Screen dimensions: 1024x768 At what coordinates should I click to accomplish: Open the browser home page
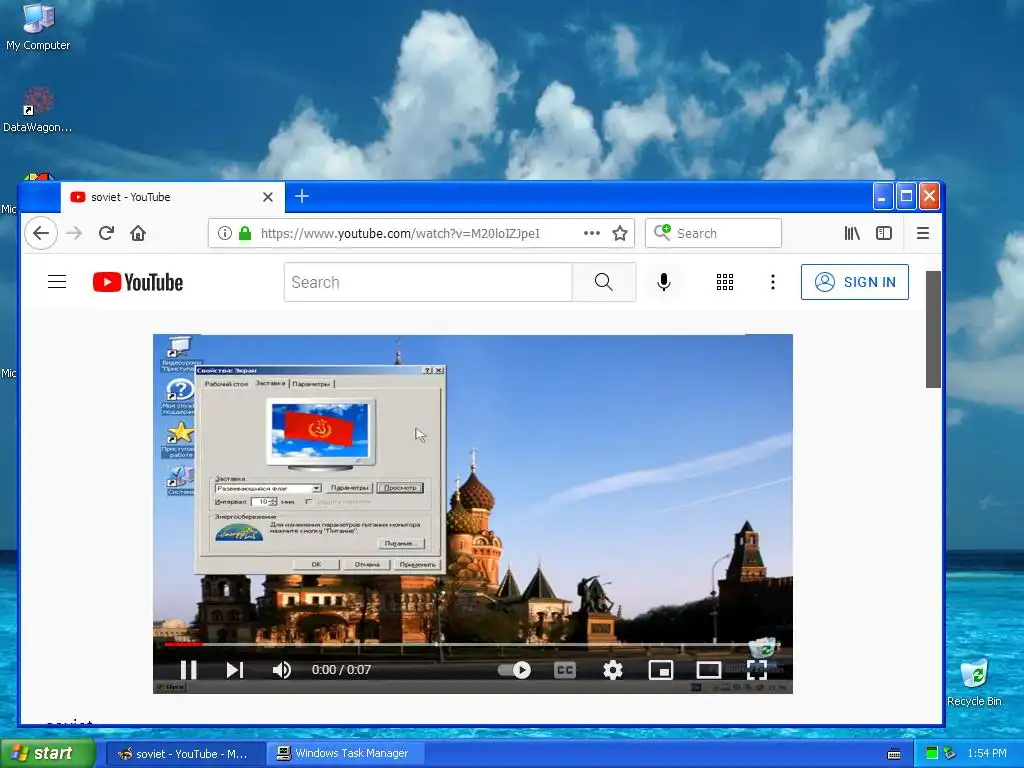(138, 233)
